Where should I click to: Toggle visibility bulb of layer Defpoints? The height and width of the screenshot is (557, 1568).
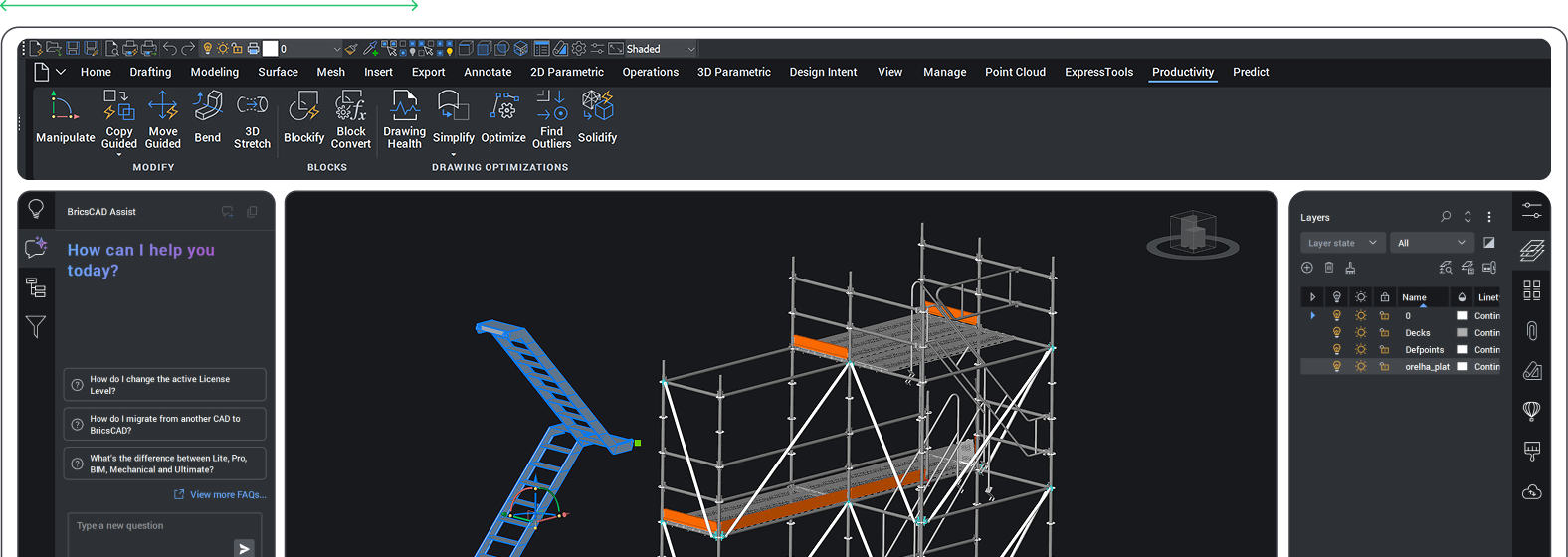pyautogui.click(x=1336, y=350)
